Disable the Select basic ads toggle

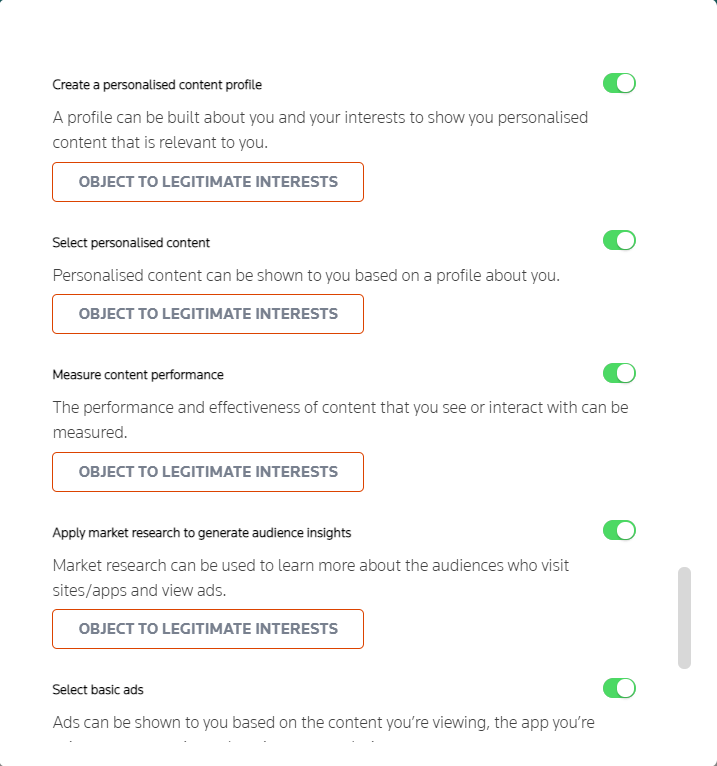[619, 688]
